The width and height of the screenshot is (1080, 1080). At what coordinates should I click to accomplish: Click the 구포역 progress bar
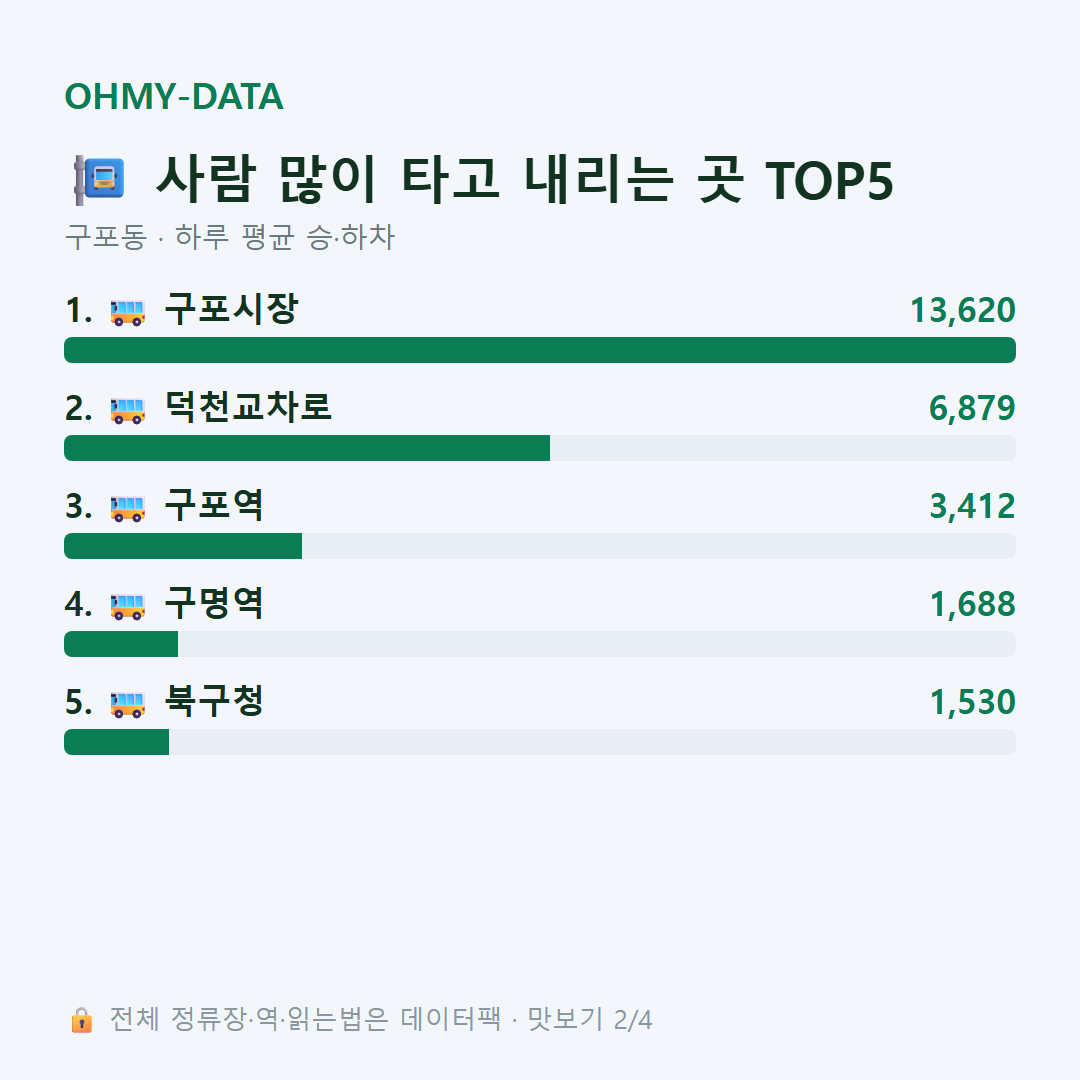(540, 546)
